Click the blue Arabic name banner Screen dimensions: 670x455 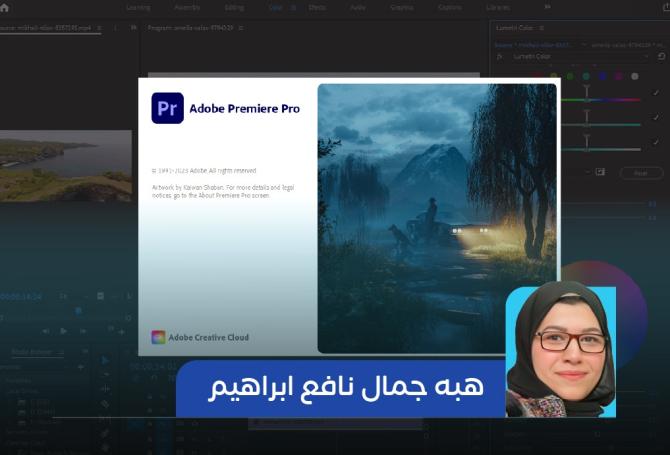click(x=341, y=388)
